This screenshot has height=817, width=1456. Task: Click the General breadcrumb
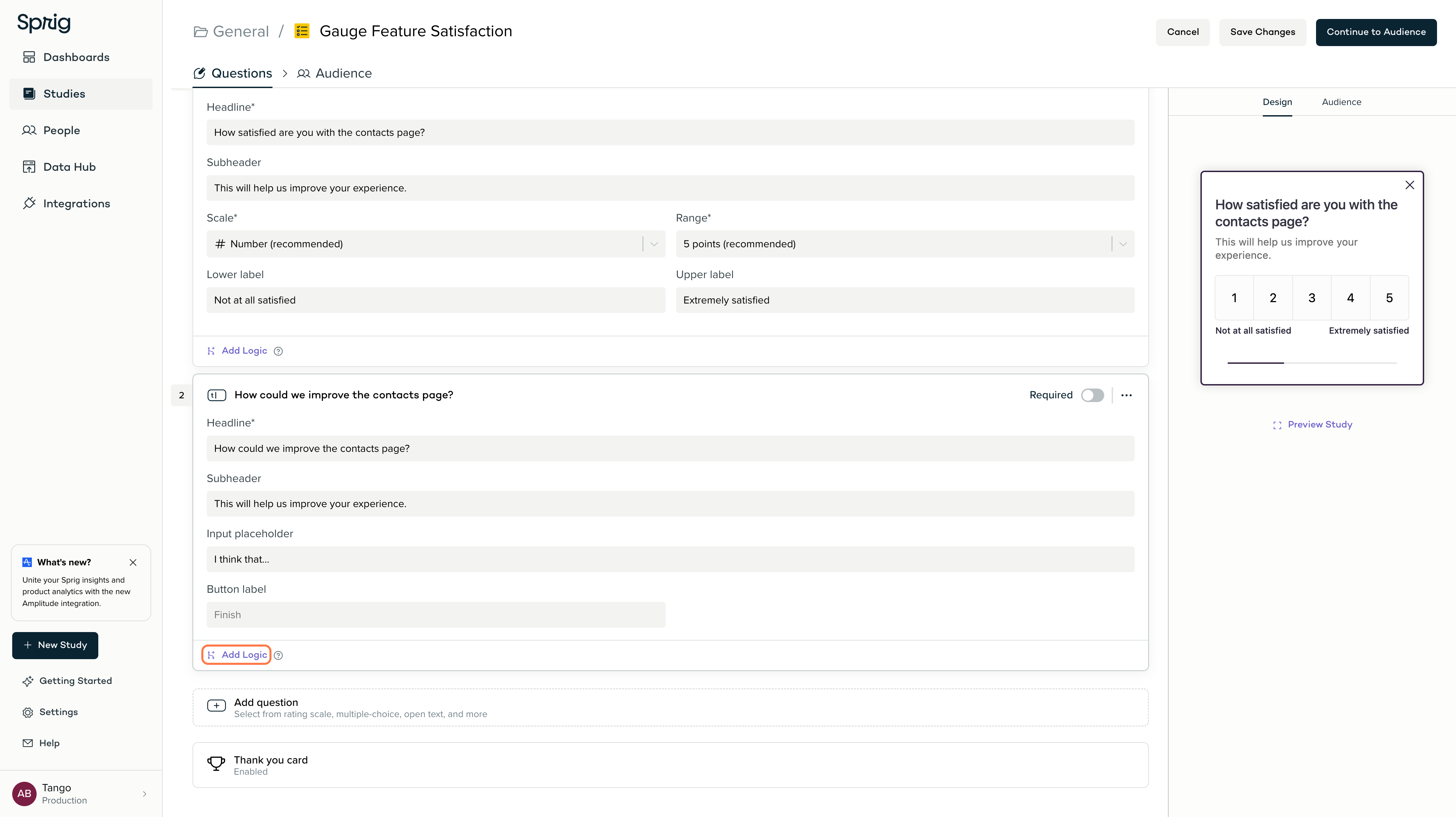(241, 32)
